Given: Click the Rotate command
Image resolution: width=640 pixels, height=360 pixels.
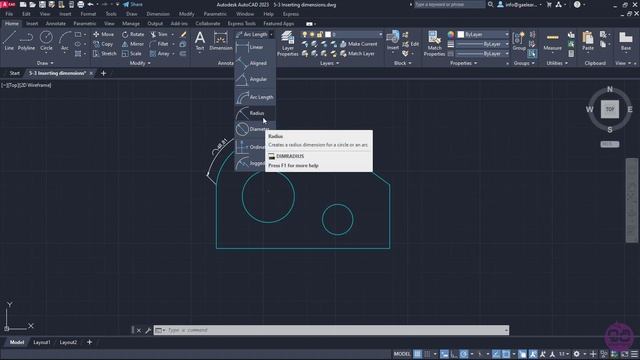Looking at the screenshot, I should tap(133, 34).
